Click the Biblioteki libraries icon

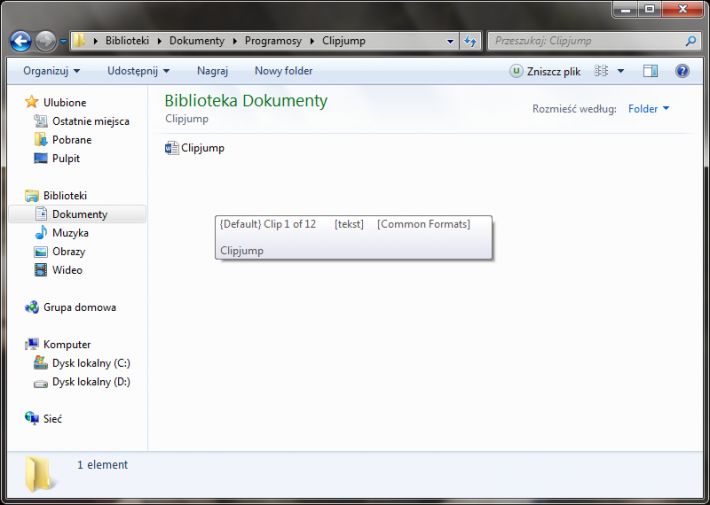[32, 196]
